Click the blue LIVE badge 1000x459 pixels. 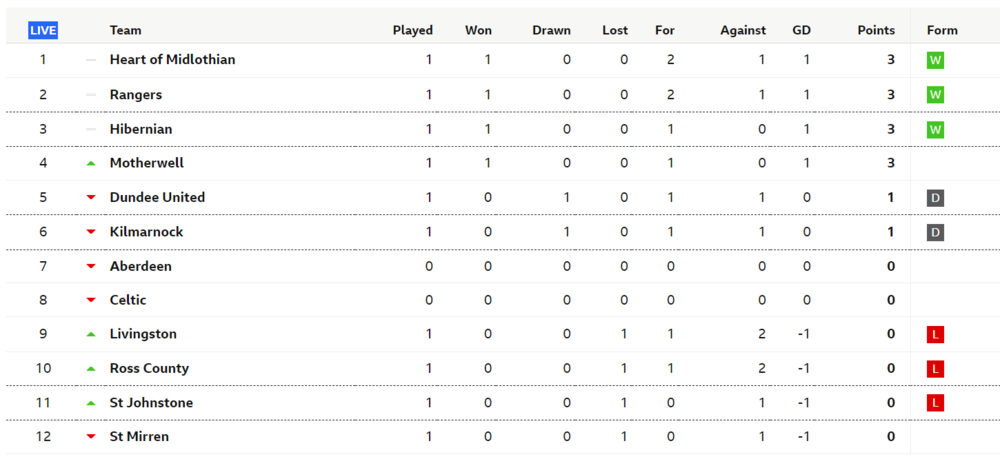tap(43, 30)
